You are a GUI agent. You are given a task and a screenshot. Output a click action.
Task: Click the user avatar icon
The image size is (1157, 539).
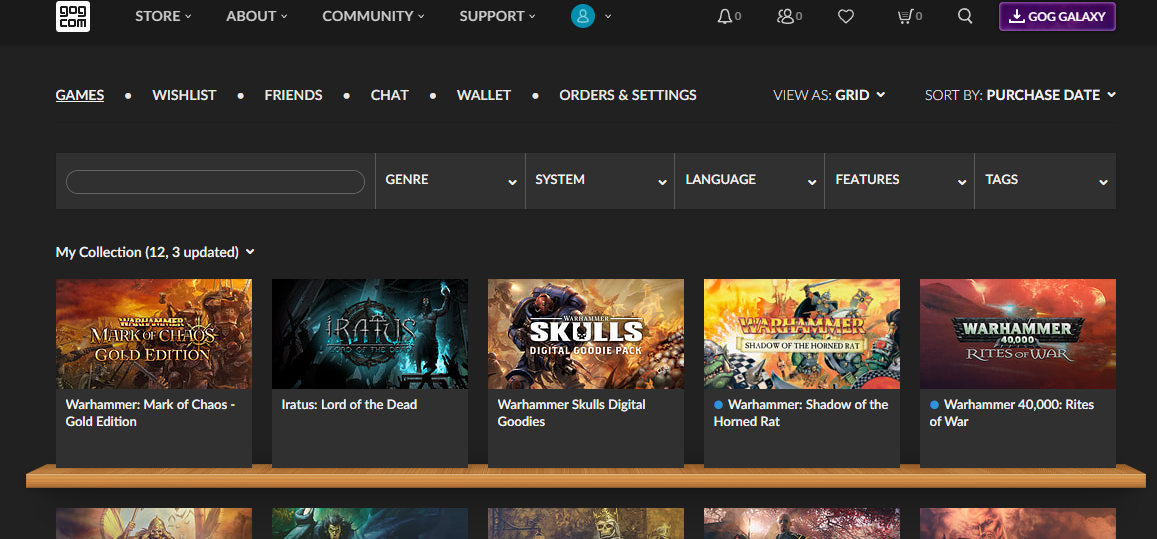click(x=583, y=16)
